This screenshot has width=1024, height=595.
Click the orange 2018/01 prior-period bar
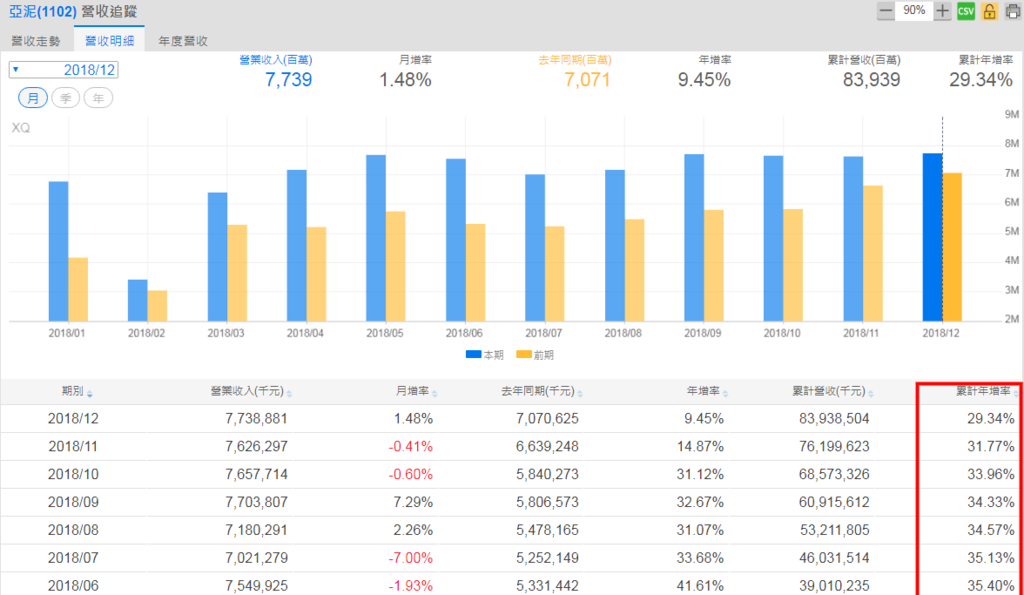point(78,289)
